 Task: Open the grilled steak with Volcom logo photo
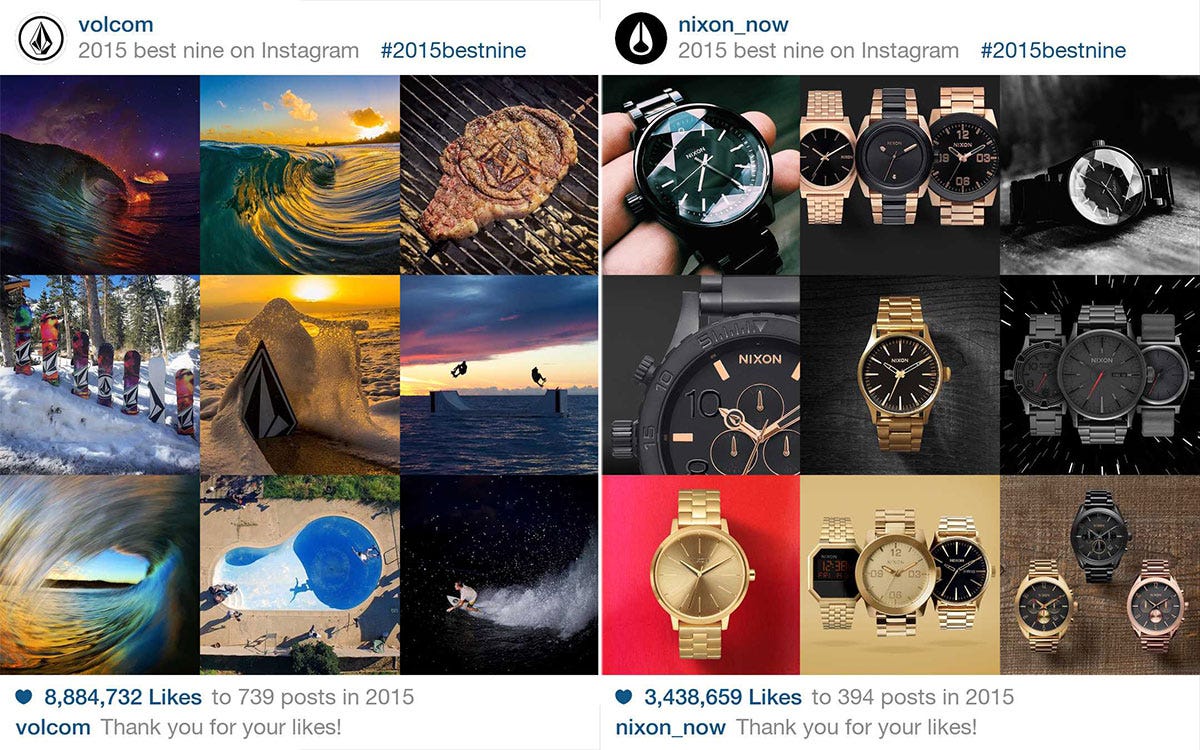(x=499, y=175)
